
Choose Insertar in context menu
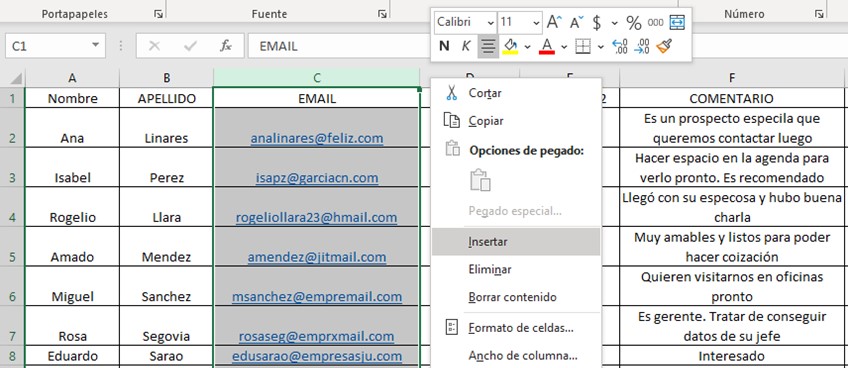tap(516, 241)
